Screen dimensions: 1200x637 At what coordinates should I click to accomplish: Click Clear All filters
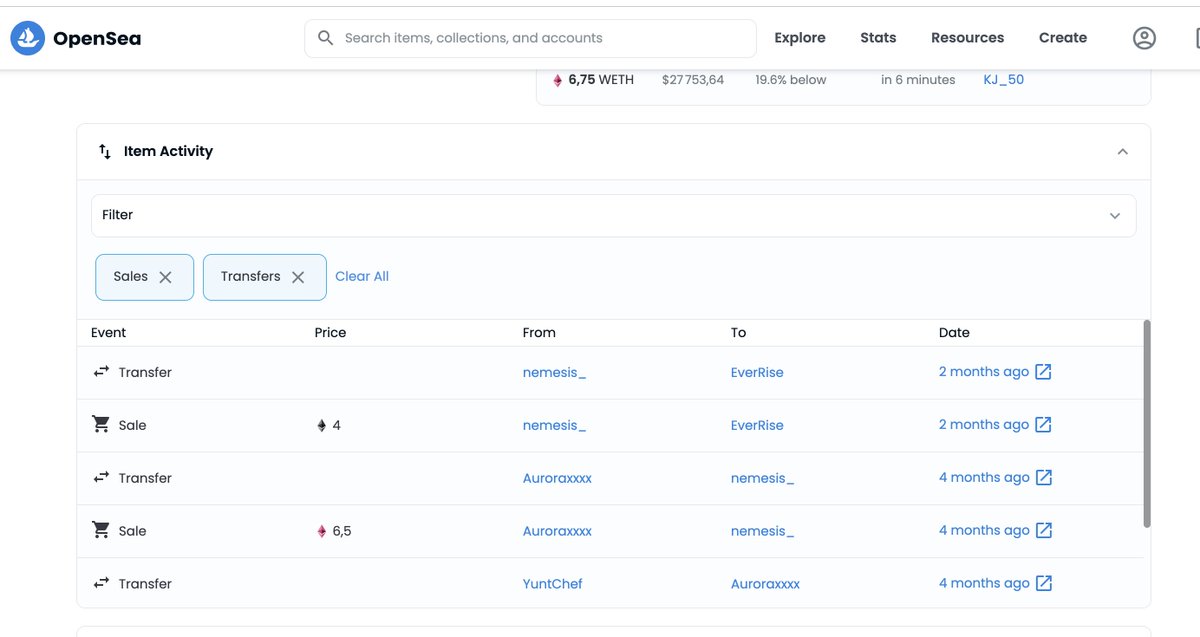click(362, 276)
